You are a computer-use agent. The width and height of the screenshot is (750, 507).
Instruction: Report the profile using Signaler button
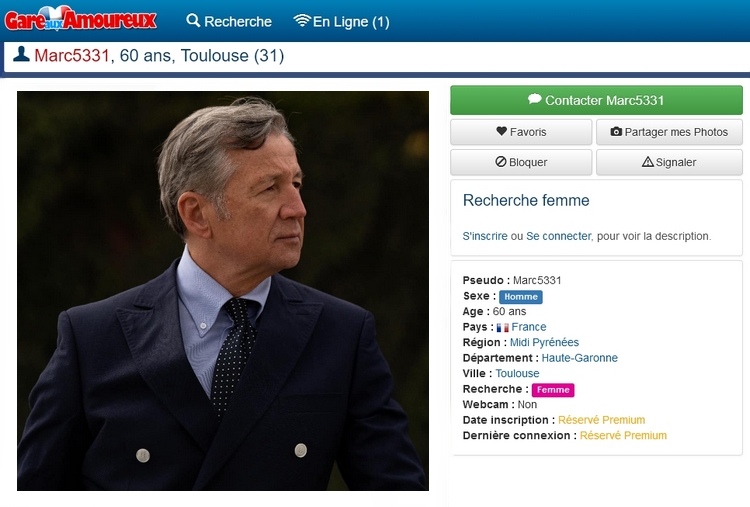[x=669, y=162]
